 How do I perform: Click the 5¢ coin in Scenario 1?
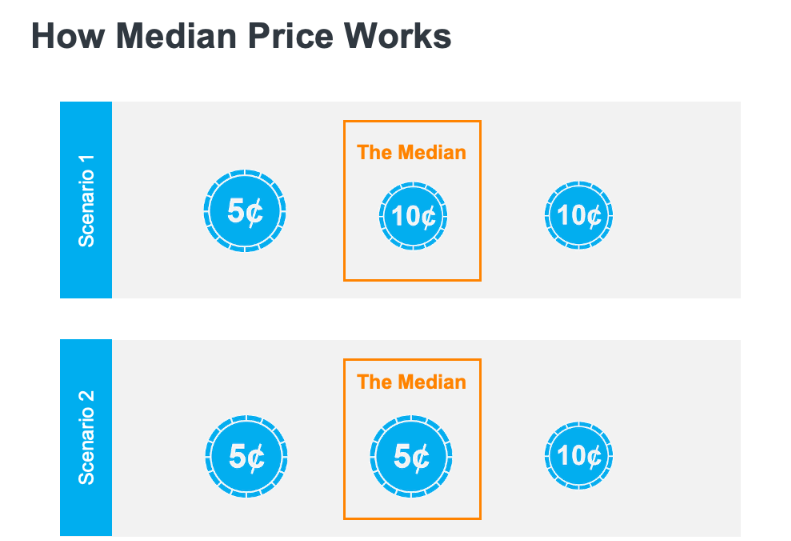245,211
